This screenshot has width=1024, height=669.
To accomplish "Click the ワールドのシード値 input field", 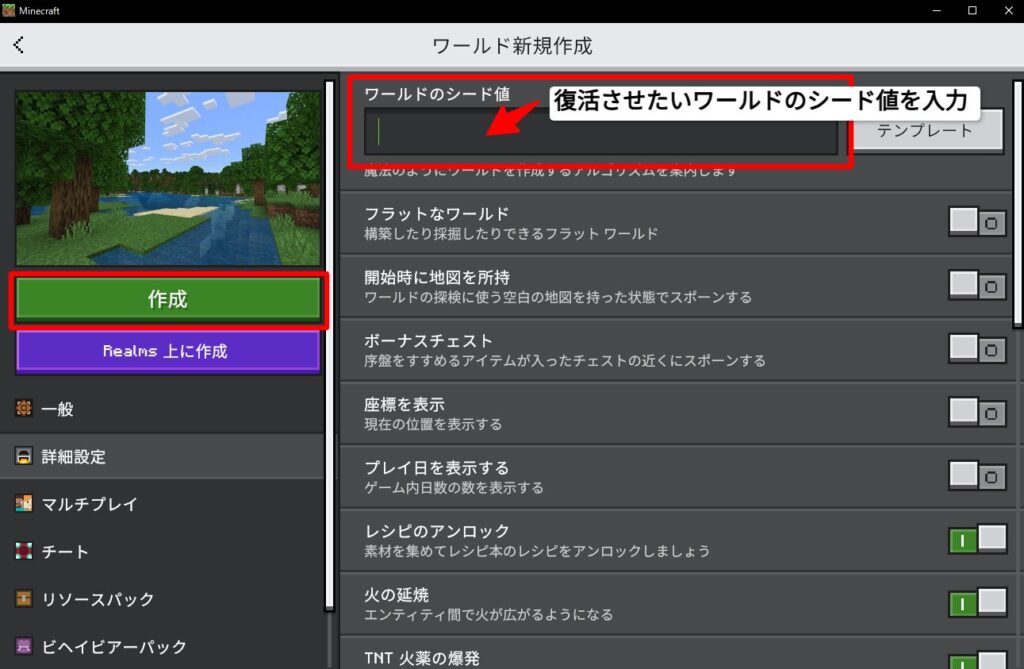I will (x=600, y=133).
